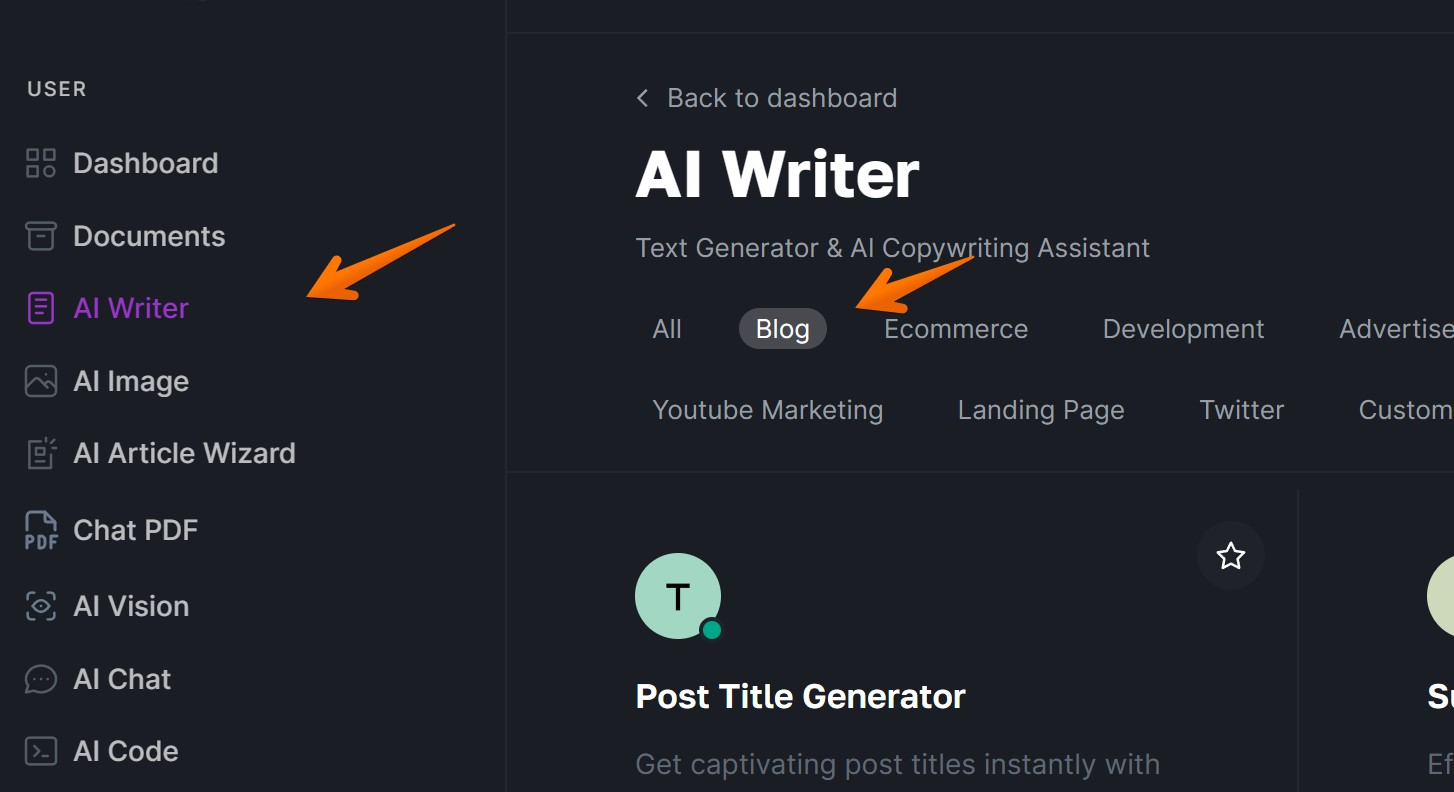Click the AI Article Wizard icon
The image size is (1454, 792).
(x=41, y=453)
